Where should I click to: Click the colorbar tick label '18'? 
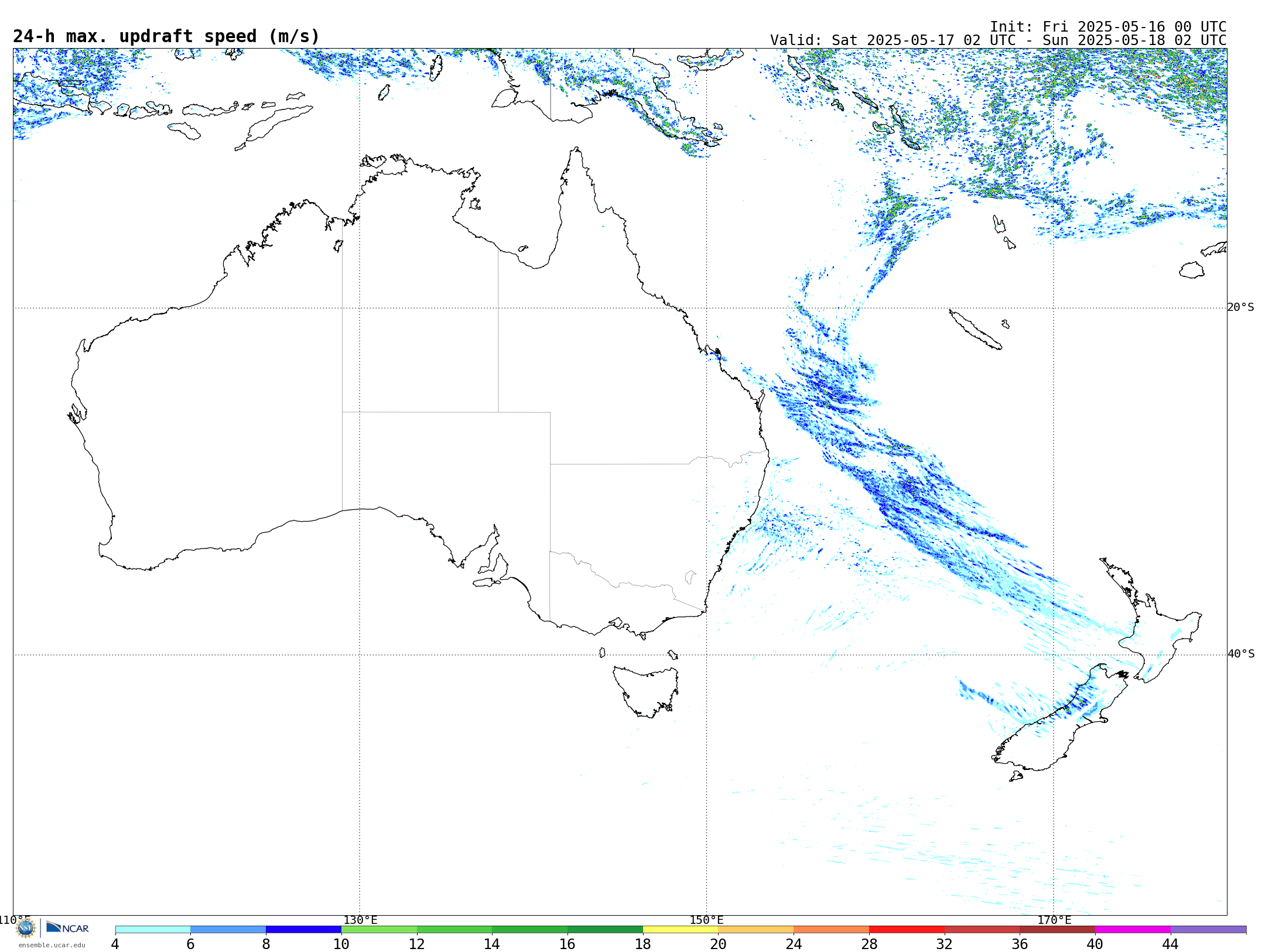coord(643,944)
